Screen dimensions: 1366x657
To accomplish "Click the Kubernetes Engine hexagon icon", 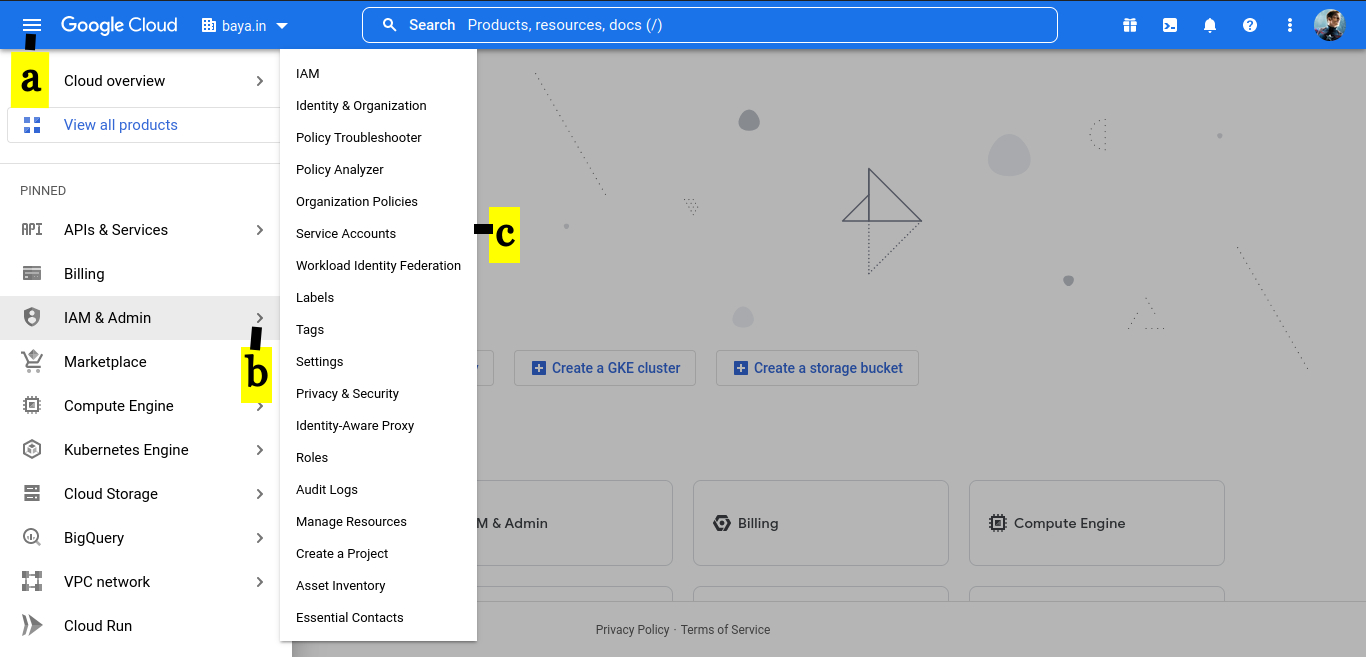I will pos(32,450).
